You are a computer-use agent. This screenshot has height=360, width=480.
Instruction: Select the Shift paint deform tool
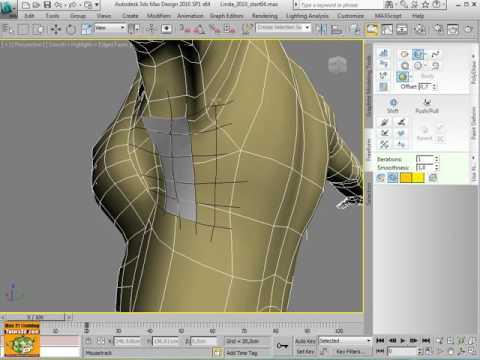point(393,105)
